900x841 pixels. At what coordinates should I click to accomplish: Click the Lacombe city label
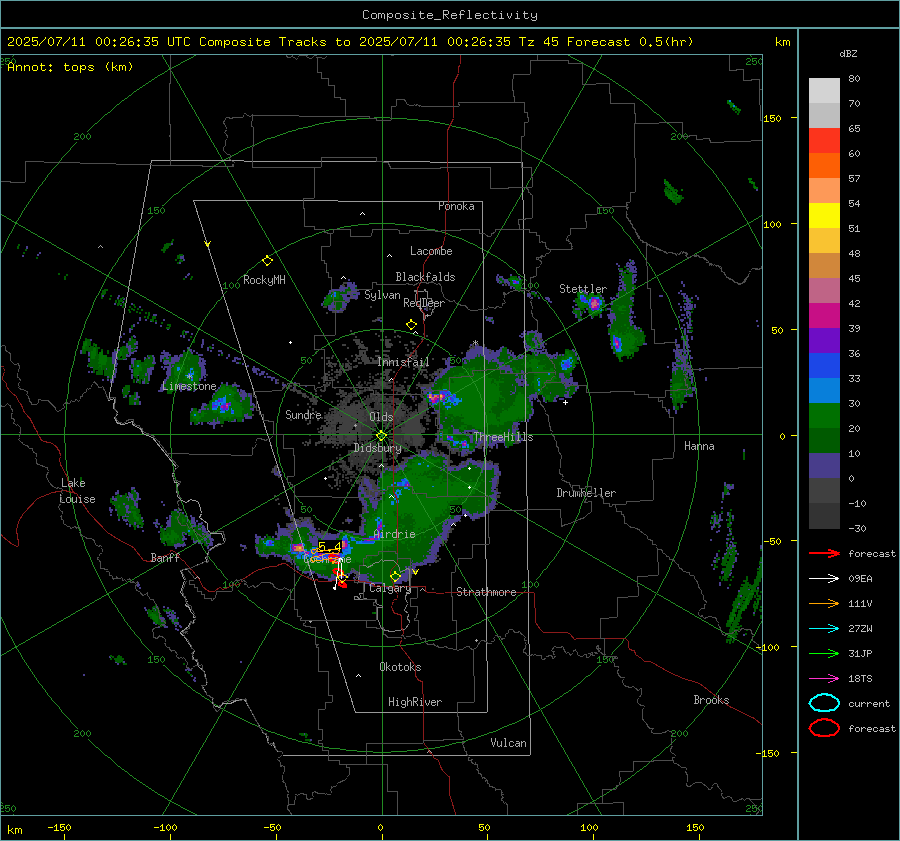click(431, 251)
